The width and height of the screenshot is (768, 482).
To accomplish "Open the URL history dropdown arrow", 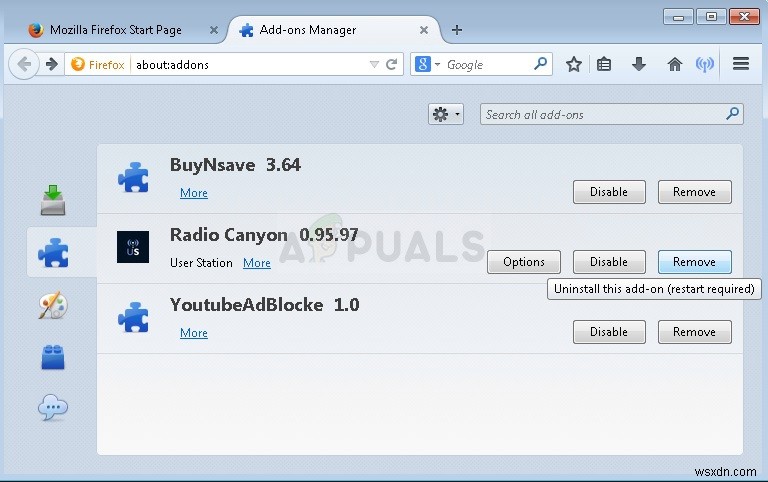I will (x=374, y=65).
